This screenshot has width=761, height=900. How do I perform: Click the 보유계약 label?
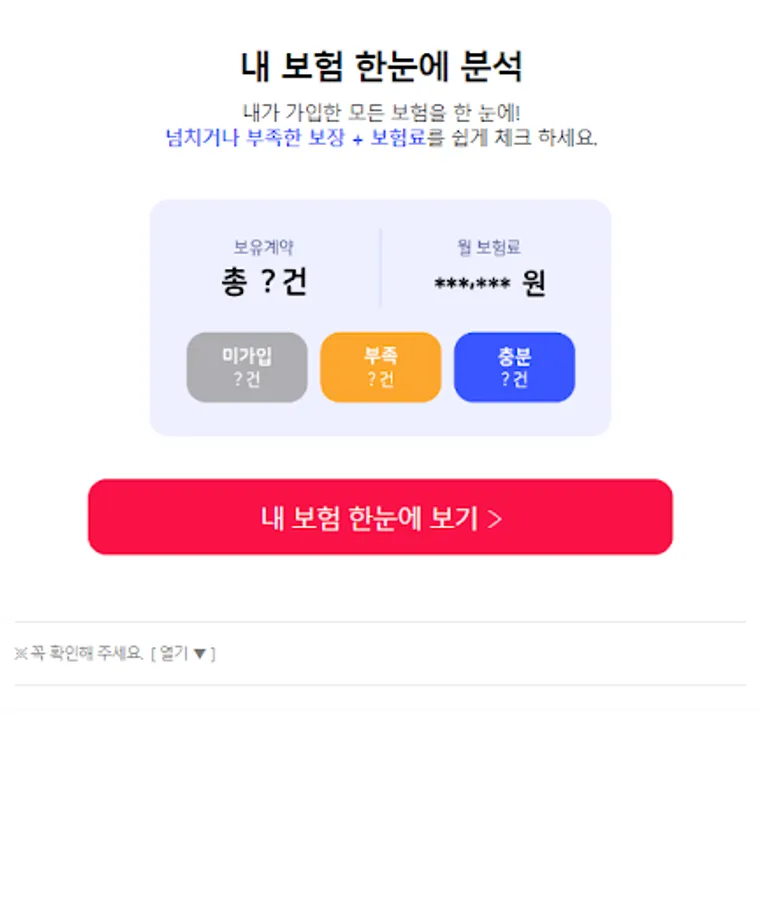click(x=263, y=247)
